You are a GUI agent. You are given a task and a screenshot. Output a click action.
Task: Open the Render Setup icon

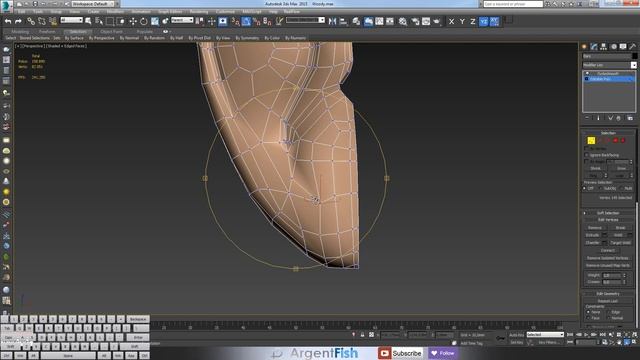pos(415,21)
